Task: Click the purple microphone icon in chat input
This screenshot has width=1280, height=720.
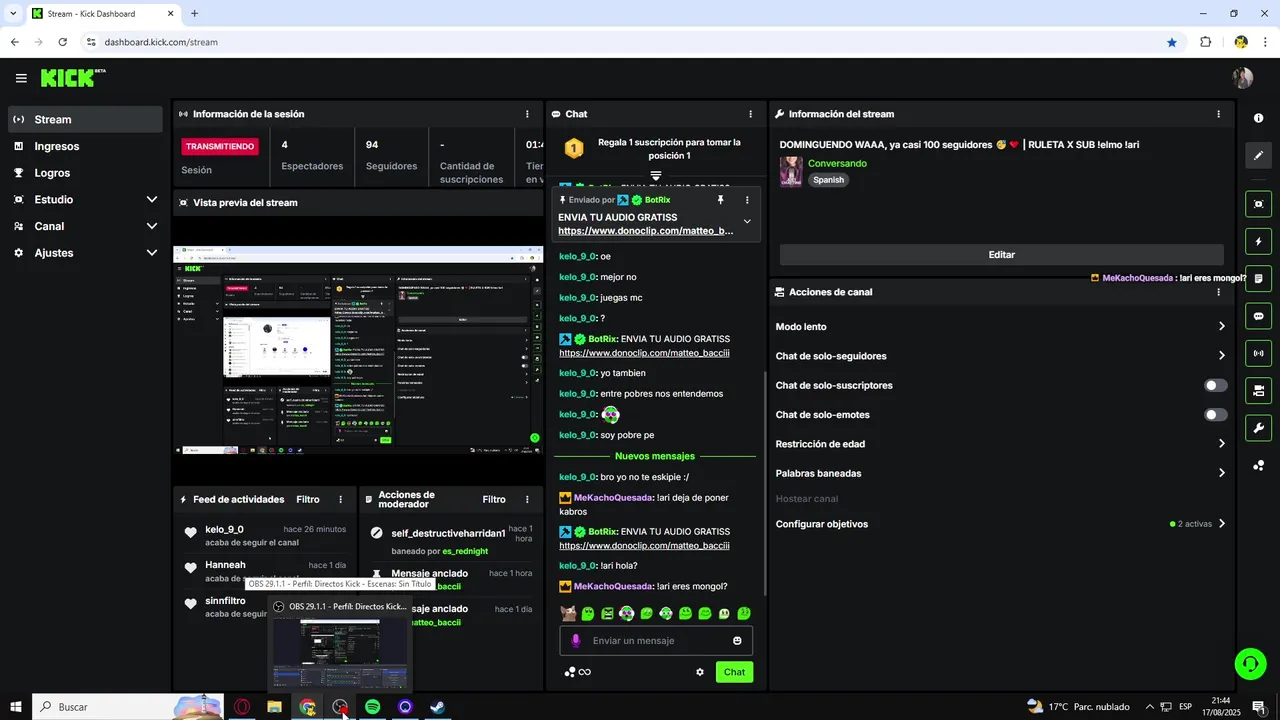Action: coord(575,641)
